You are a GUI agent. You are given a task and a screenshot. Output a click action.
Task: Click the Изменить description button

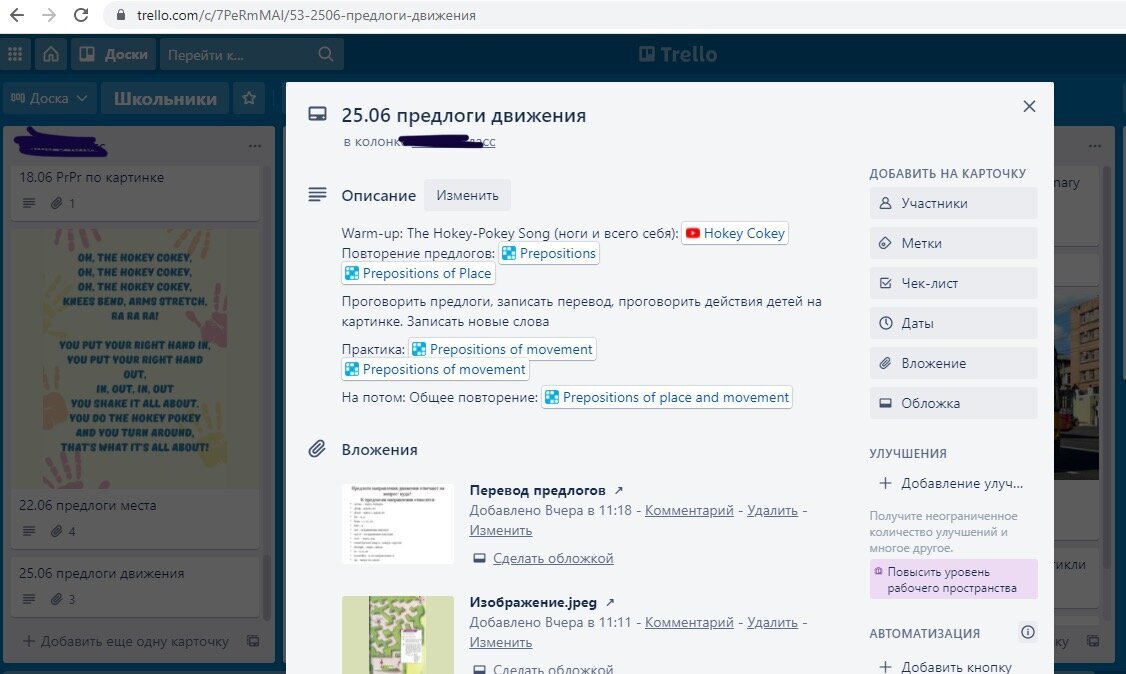point(467,195)
